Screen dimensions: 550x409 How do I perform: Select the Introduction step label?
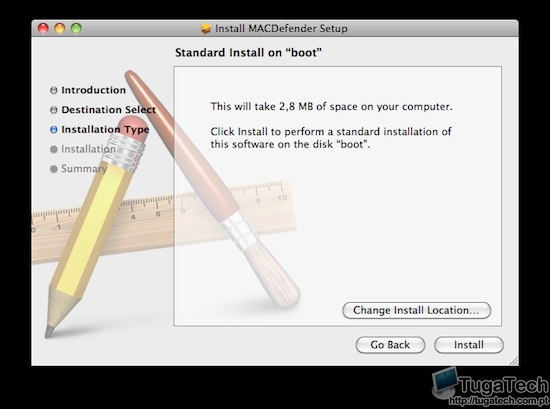[x=93, y=90]
